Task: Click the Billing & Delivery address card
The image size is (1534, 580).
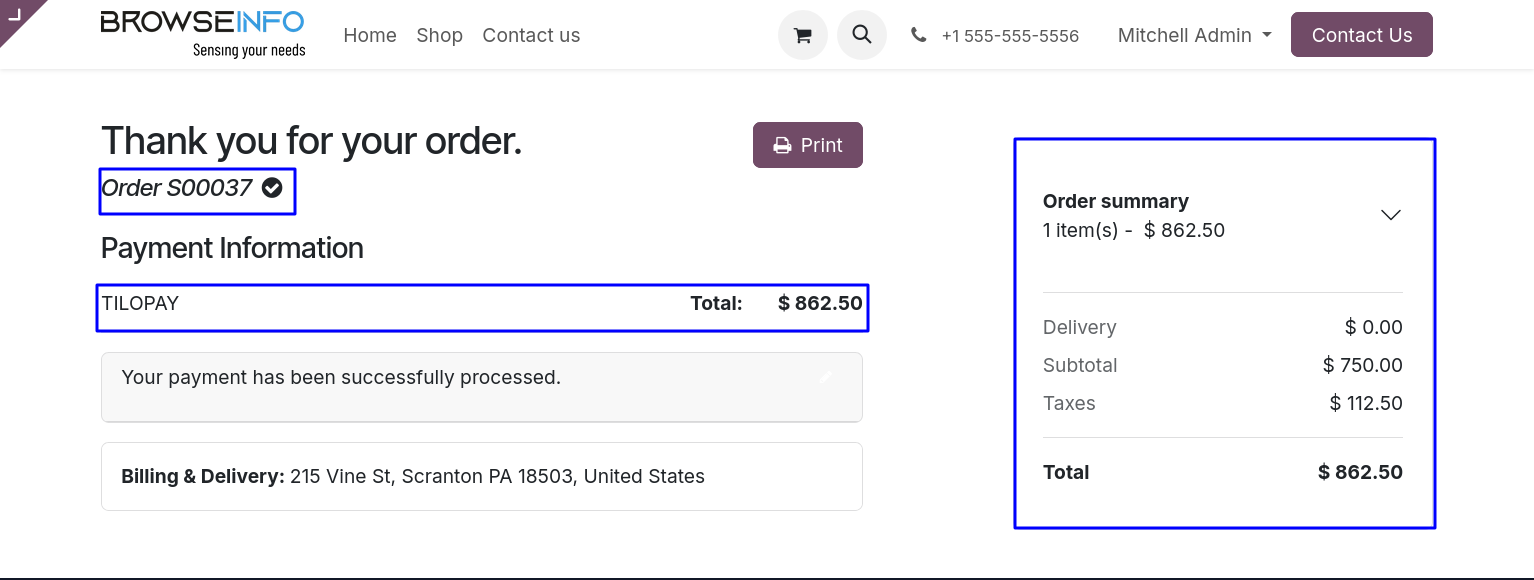Action: click(x=482, y=476)
